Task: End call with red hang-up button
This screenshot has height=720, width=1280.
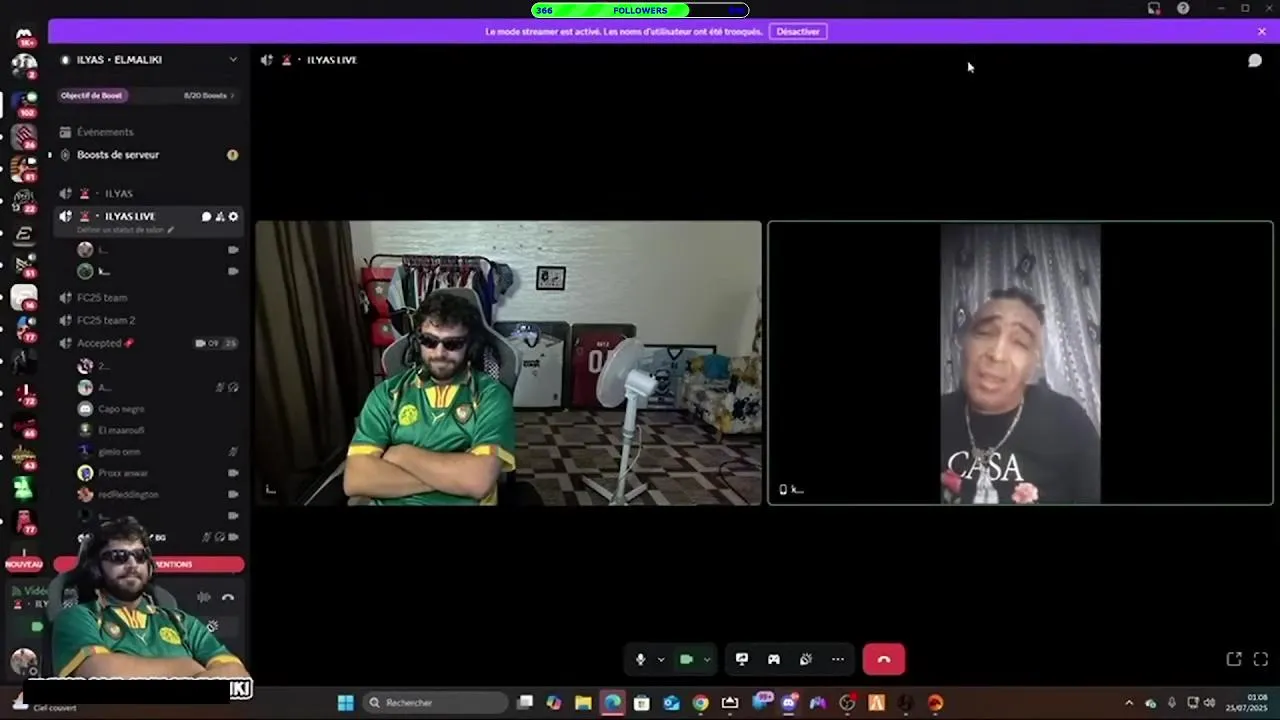Action: [x=884, y=659]
